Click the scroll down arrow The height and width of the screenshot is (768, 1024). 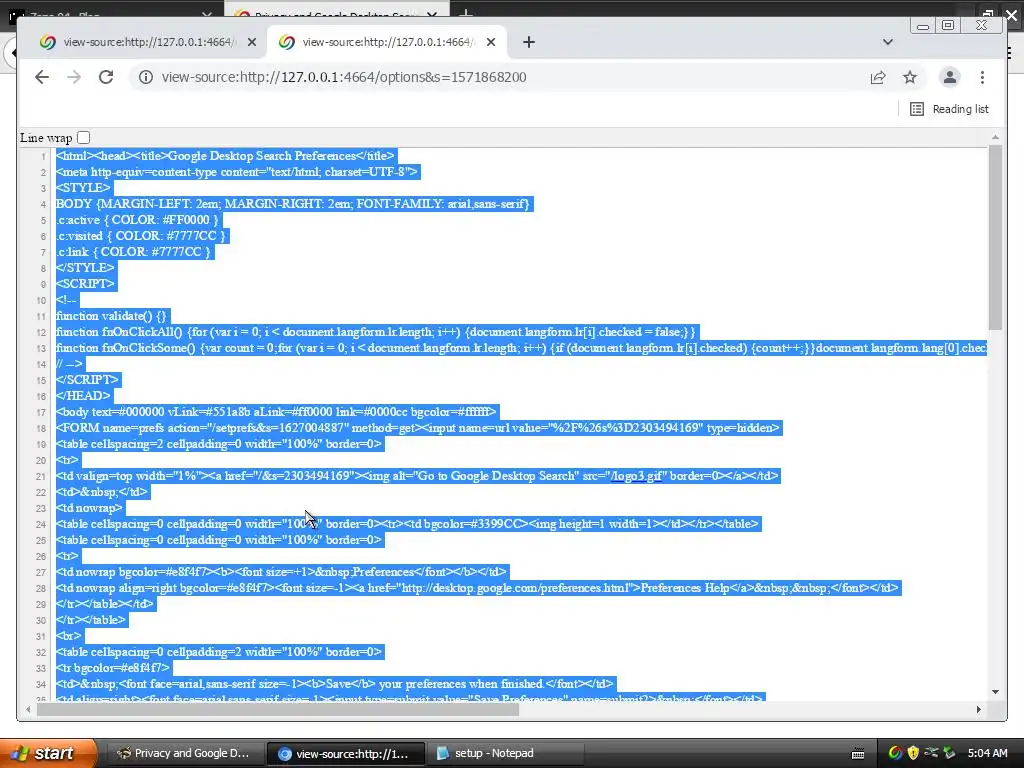click(995, 692)
